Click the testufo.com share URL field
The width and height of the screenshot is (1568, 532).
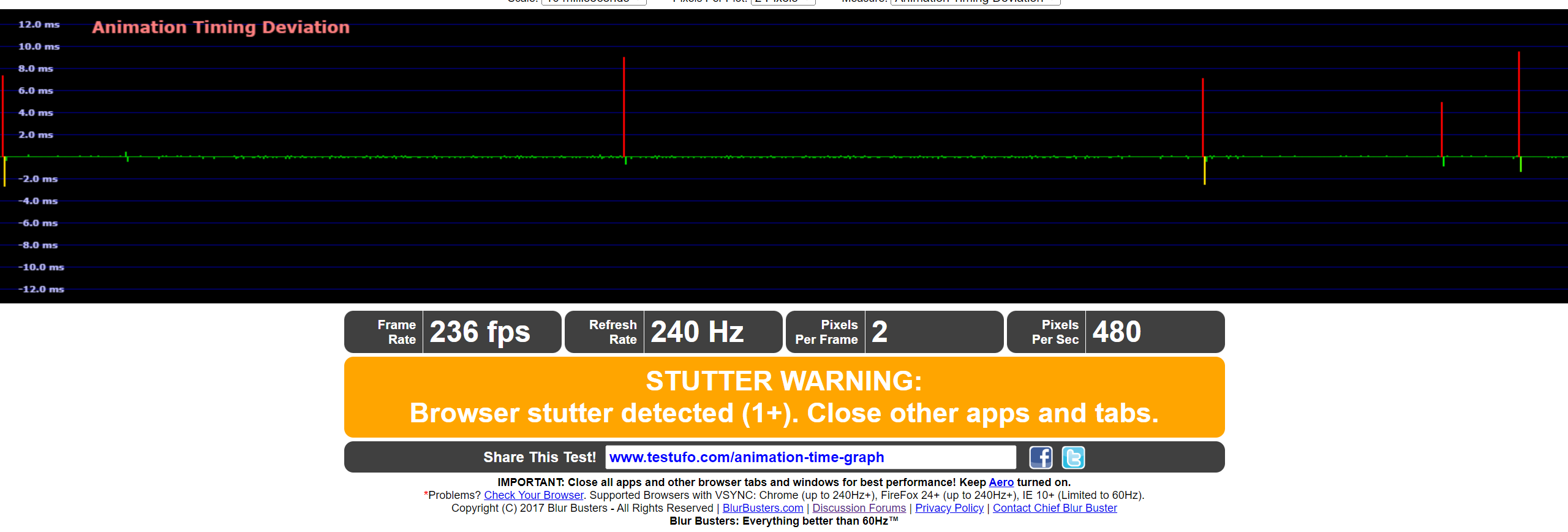pyautogui.click(x=810, y=457)
